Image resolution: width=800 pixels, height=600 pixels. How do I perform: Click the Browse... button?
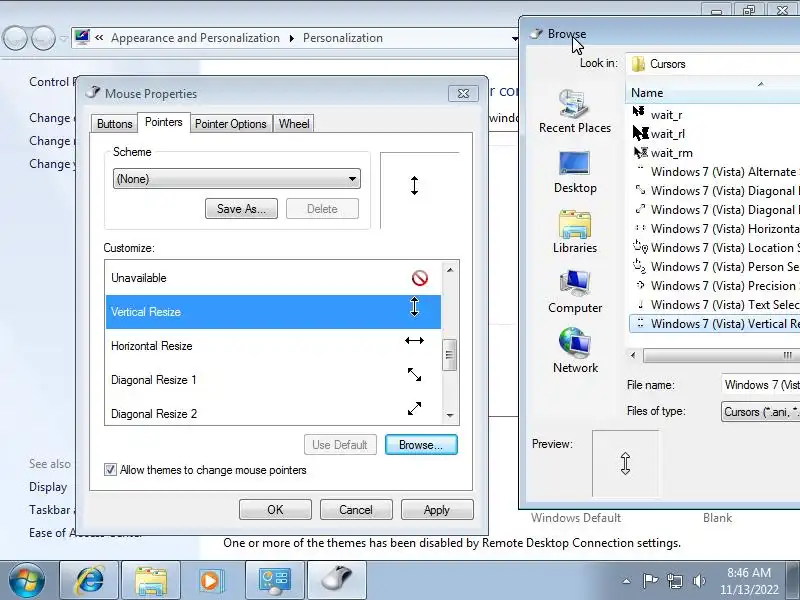tap(421, 445)
